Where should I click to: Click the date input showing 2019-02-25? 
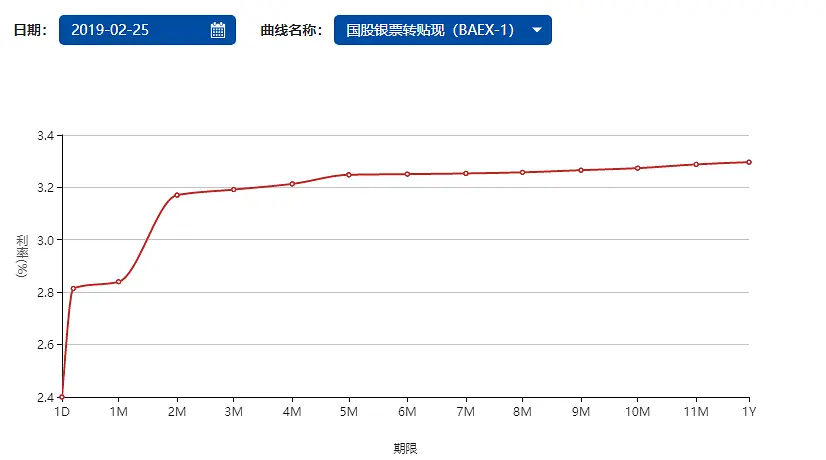click(147, 30)
